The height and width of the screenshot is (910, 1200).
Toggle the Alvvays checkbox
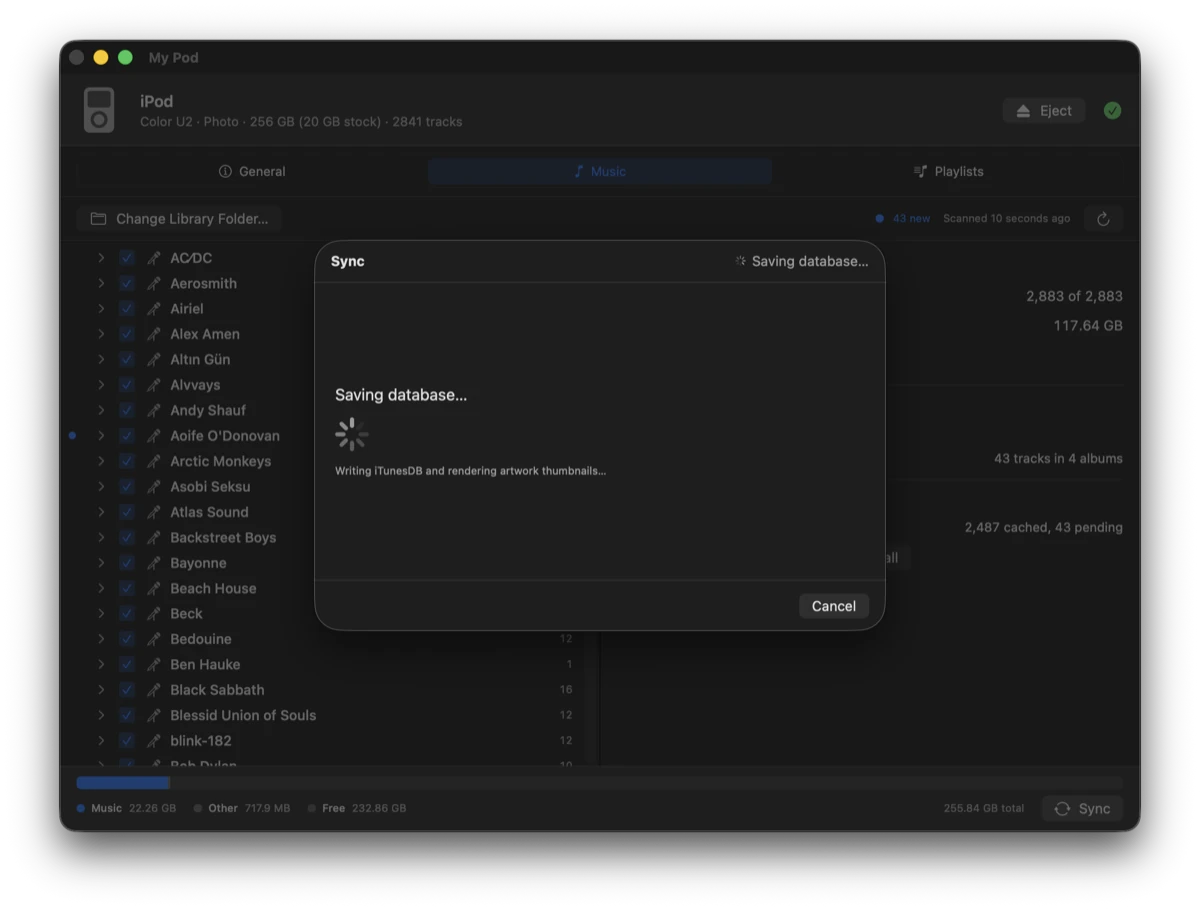[127, 385]
